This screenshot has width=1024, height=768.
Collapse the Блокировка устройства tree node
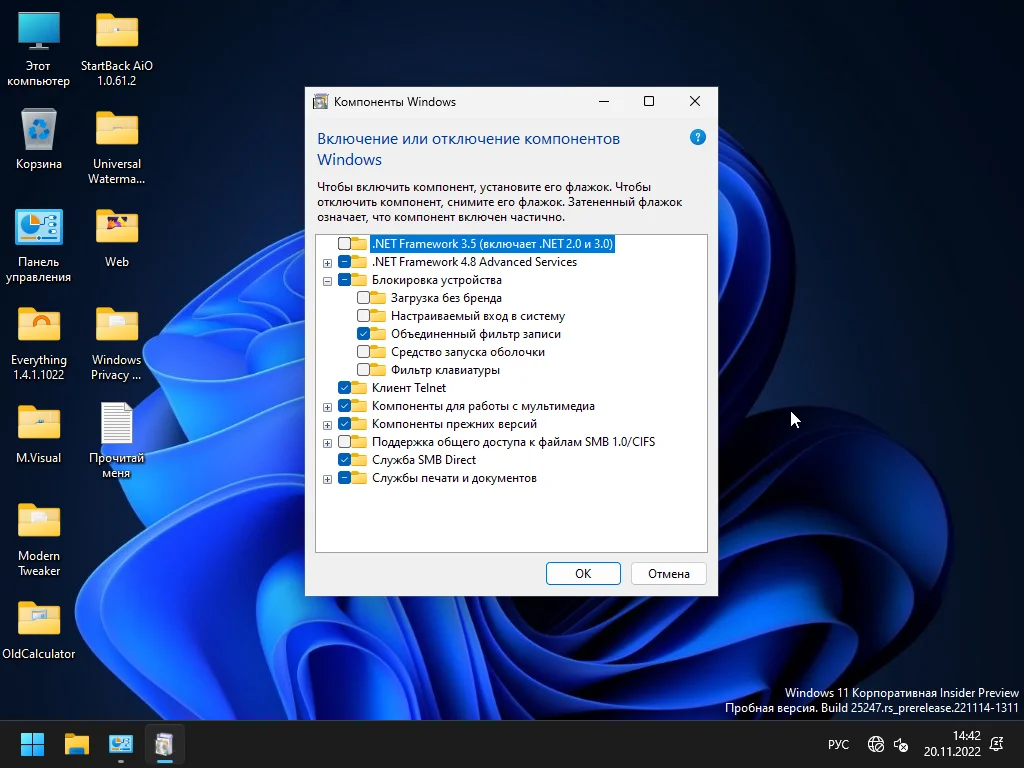click(327, 280)
